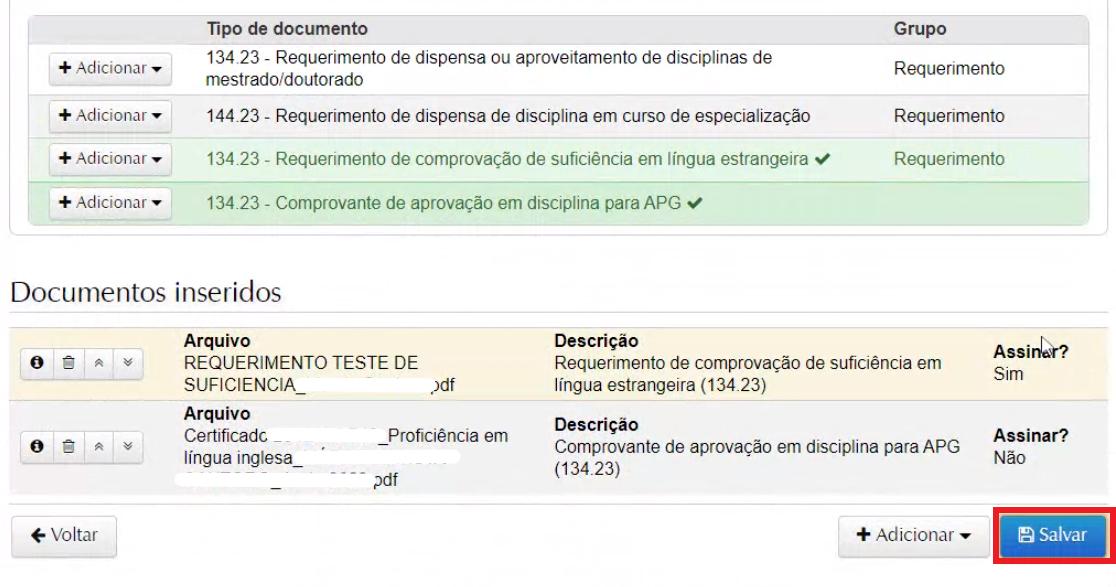The height and width of the screenshot is (587, 1116).
Task: Select the 144.23 dispensa de disciplina especialização row
Action: 508,116
